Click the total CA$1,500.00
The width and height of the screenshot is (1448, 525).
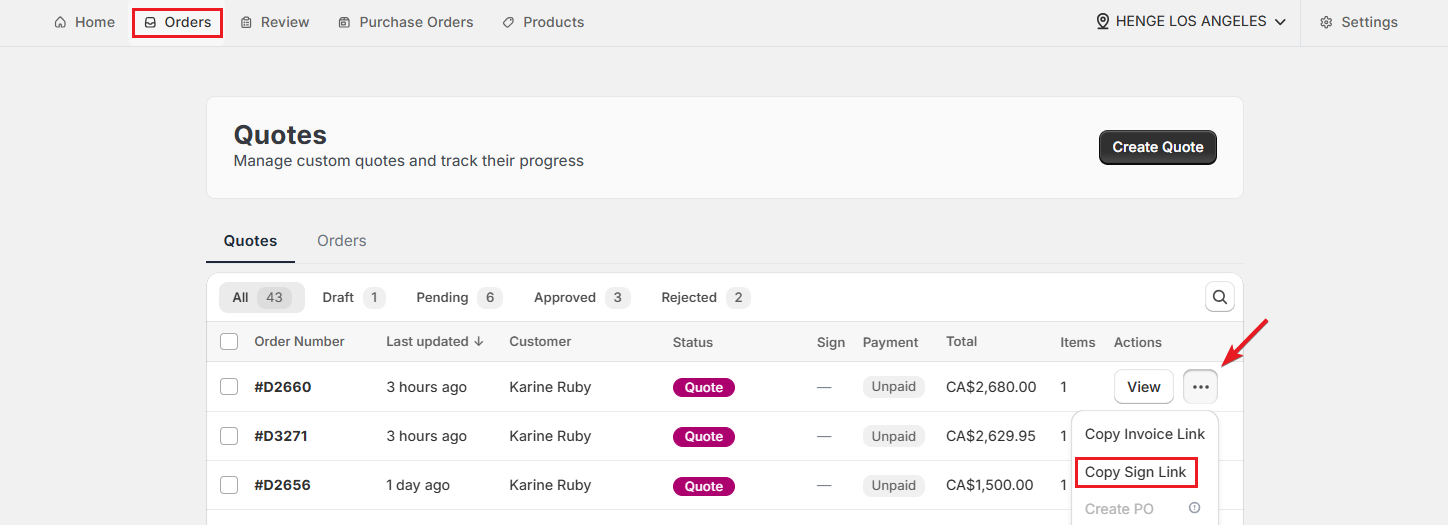pyautogui.click(x=990, y=485)
